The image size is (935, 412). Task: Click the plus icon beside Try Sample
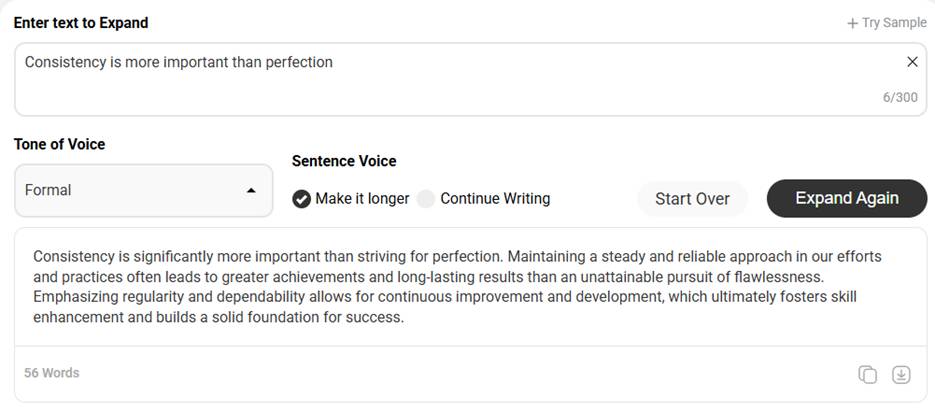pos(852,23)
